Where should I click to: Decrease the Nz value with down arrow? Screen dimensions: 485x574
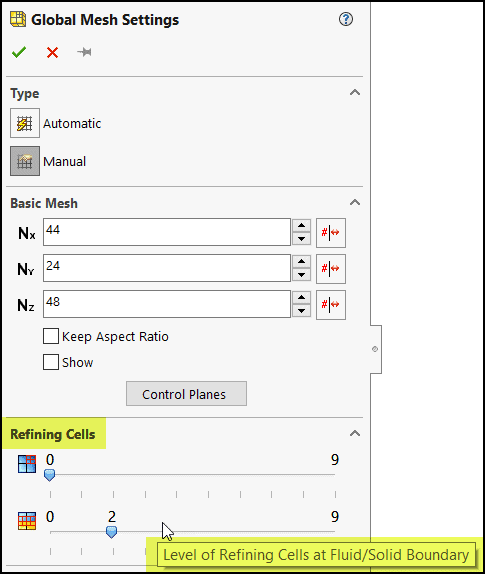[x=302, y=310]
